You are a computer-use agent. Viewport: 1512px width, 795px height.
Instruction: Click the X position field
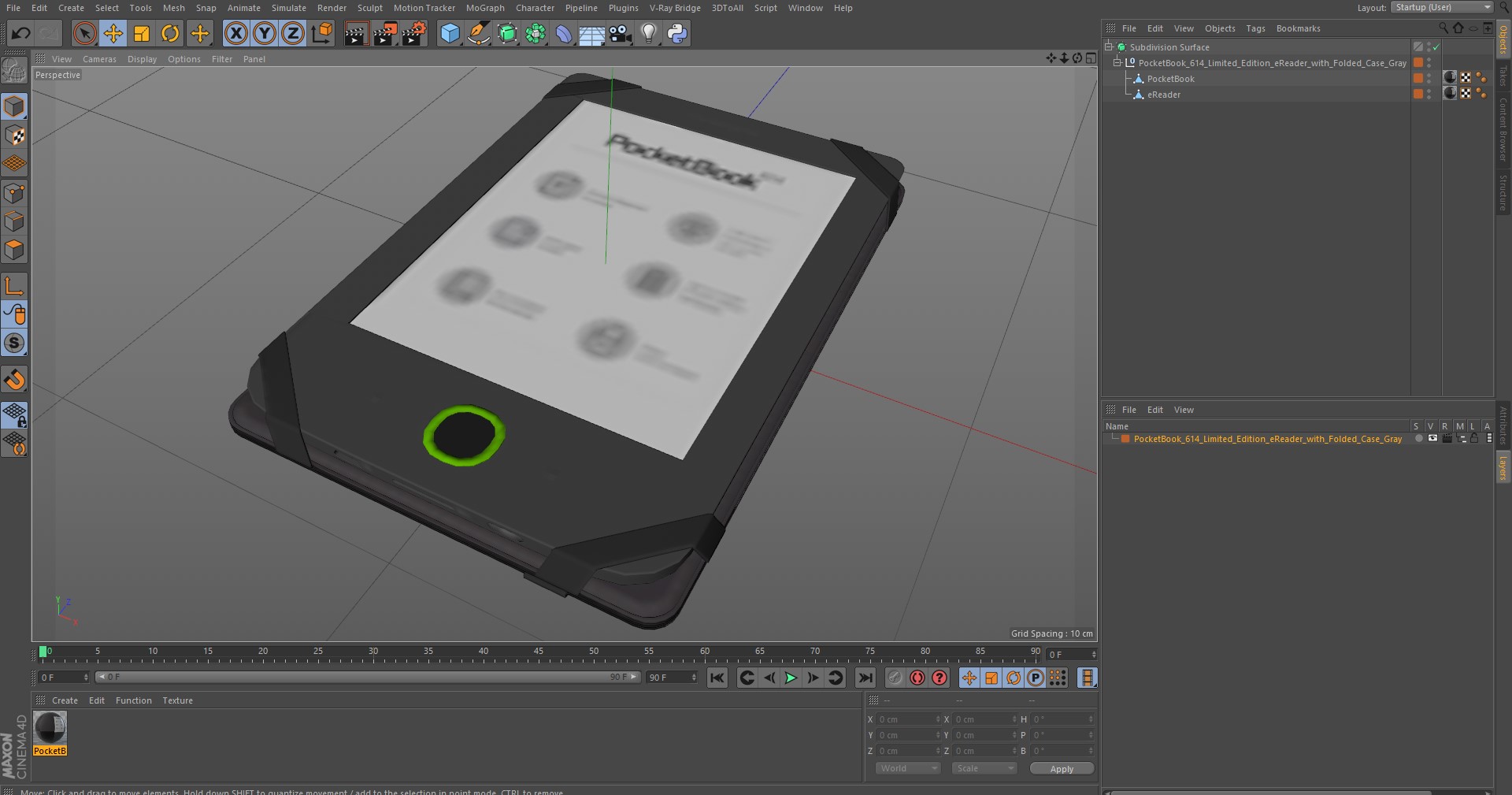click(x=908, y=719)
